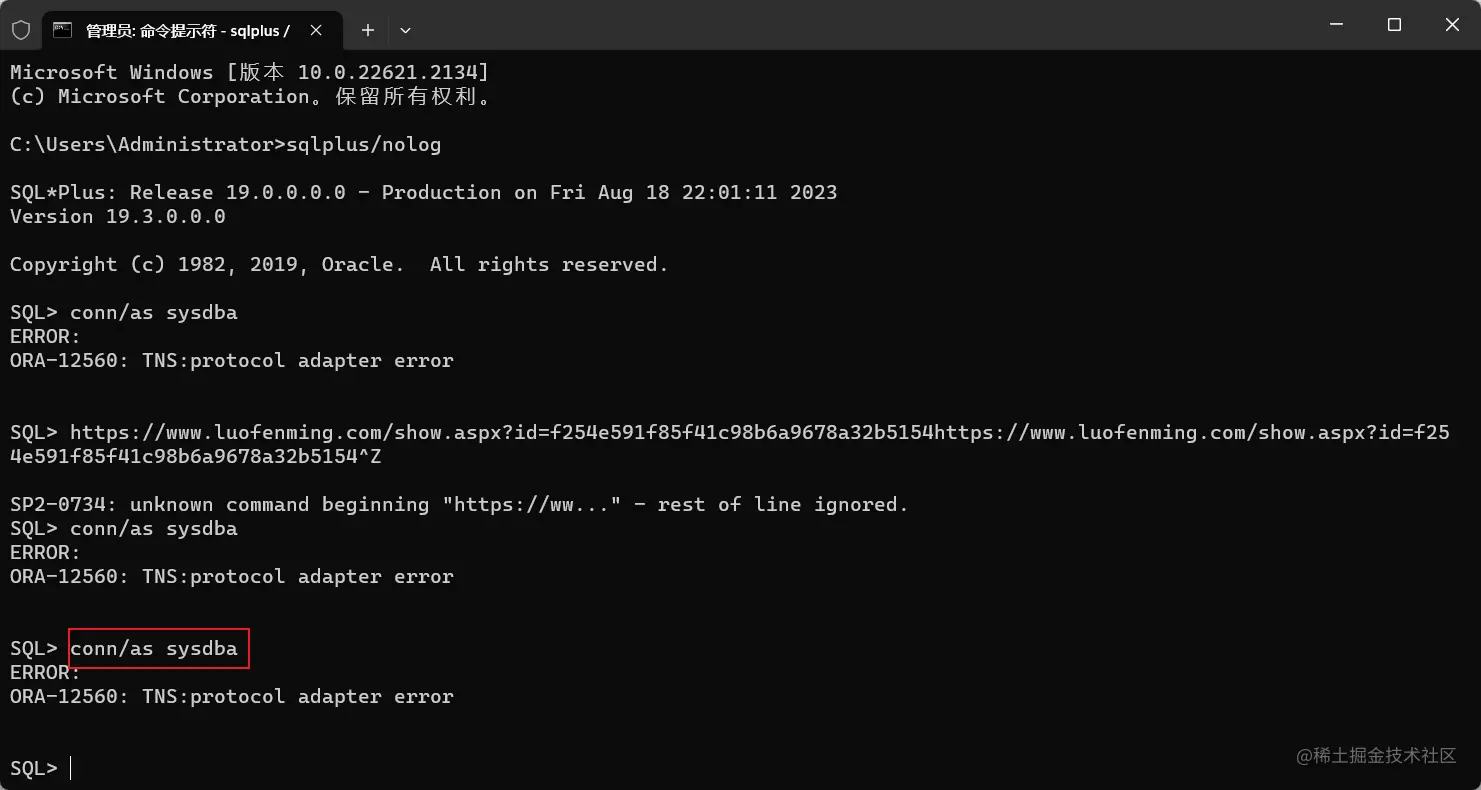Click the Oracle copyright notice line

pyautogui.click(x=339, y=264)
